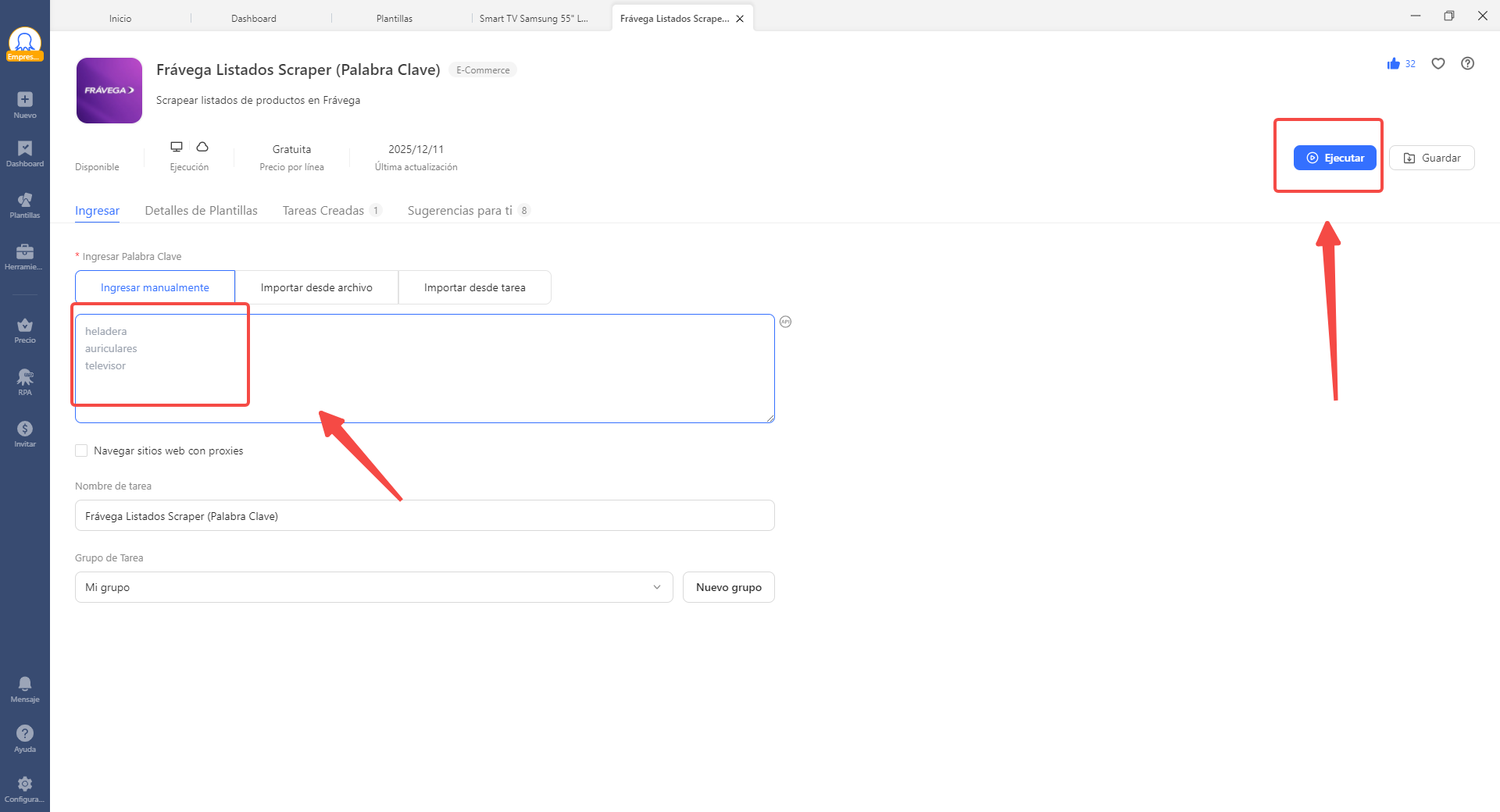
Task: Click the heart favorite icon
Action: (x=1438, y=64)
